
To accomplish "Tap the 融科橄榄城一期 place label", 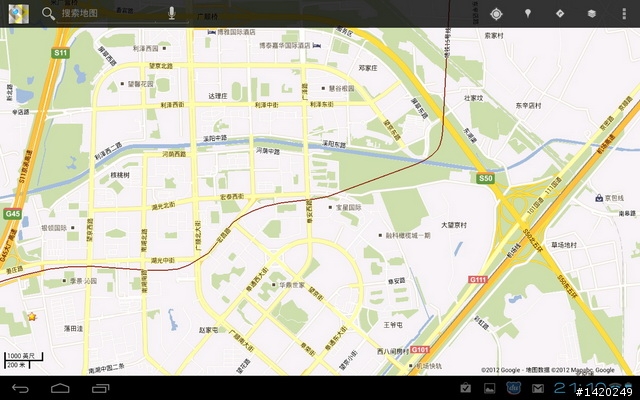I will (x=408, y=235).
